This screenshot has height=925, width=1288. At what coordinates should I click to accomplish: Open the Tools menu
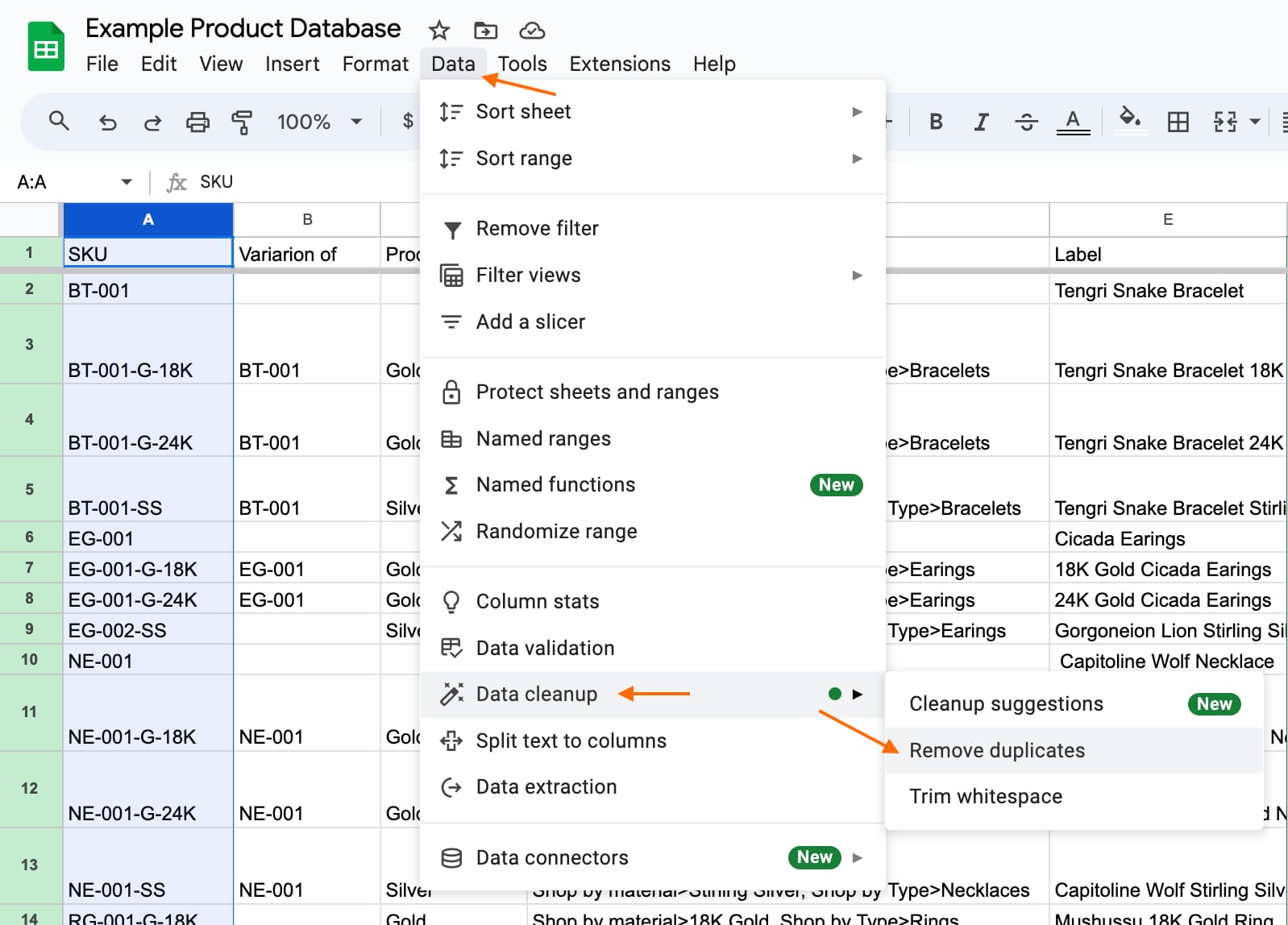coord(522,64)
